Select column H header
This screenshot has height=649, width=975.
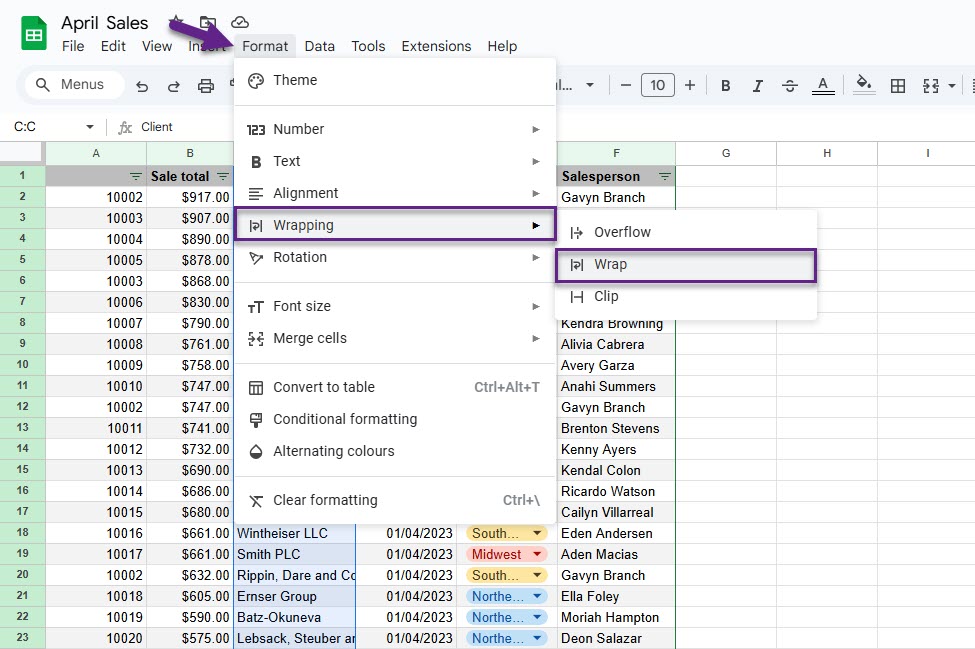click(827, 153)
